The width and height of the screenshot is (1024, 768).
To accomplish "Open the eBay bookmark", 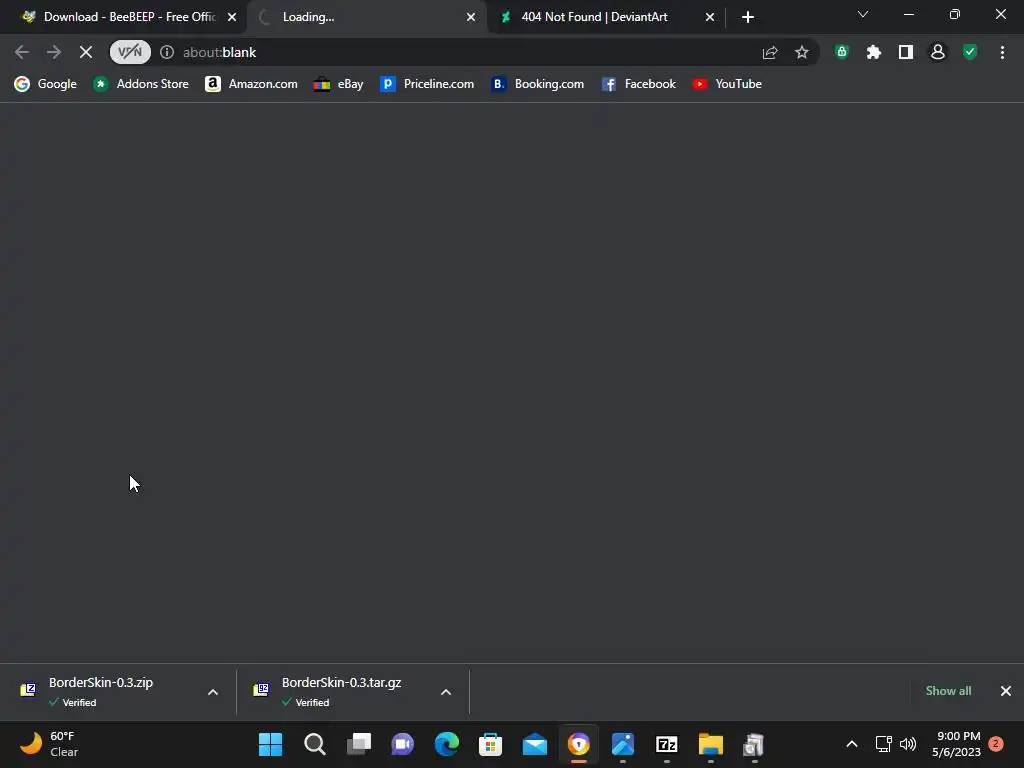I will [338, 84].
